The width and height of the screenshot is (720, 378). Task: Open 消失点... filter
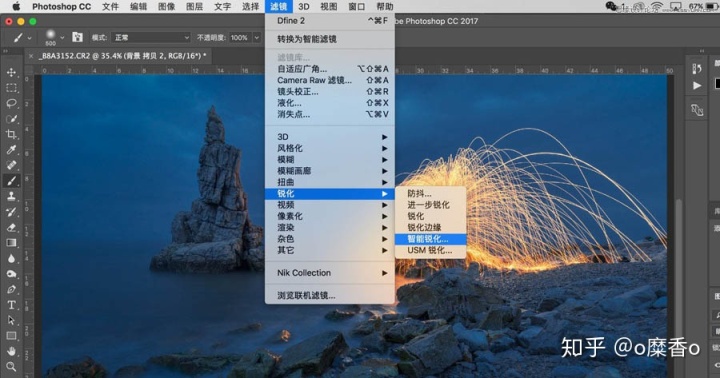(330, 114)
